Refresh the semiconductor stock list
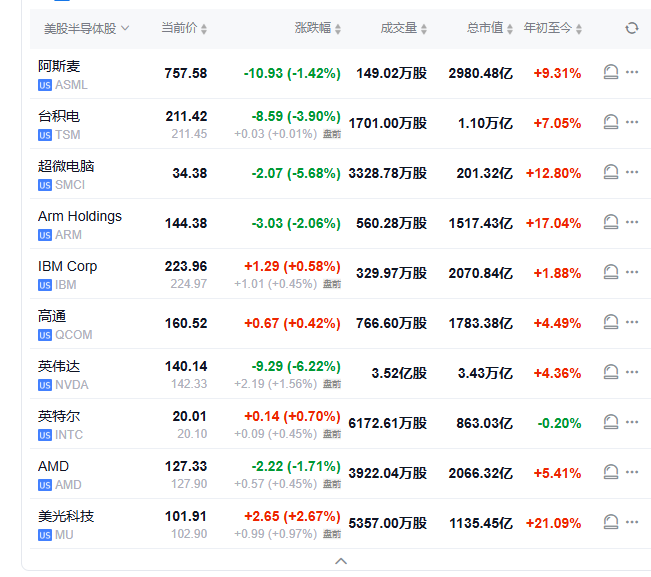 point(631,28)
